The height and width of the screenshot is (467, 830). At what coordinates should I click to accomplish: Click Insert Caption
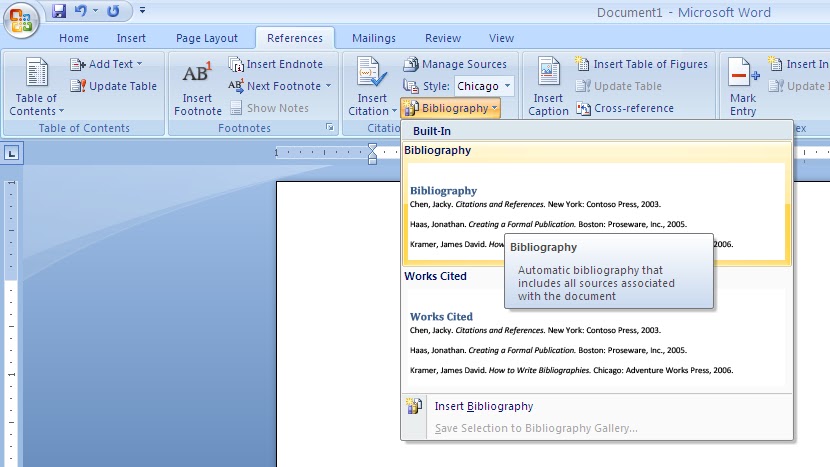click(x=548, y=87)
